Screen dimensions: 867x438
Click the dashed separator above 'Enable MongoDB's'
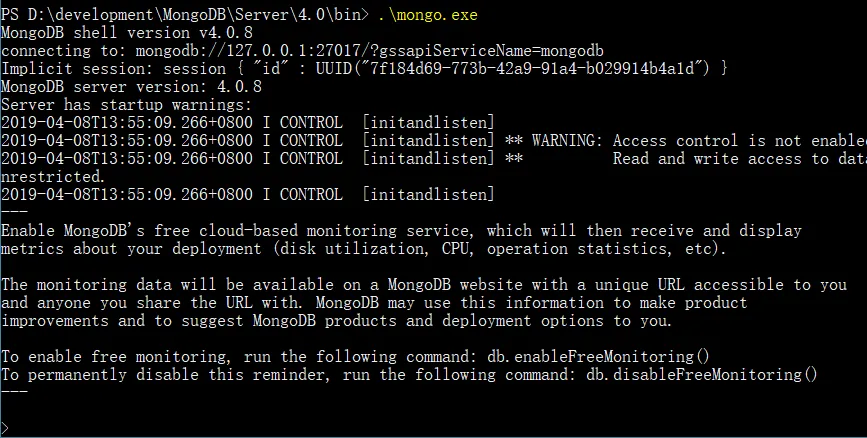14,212
